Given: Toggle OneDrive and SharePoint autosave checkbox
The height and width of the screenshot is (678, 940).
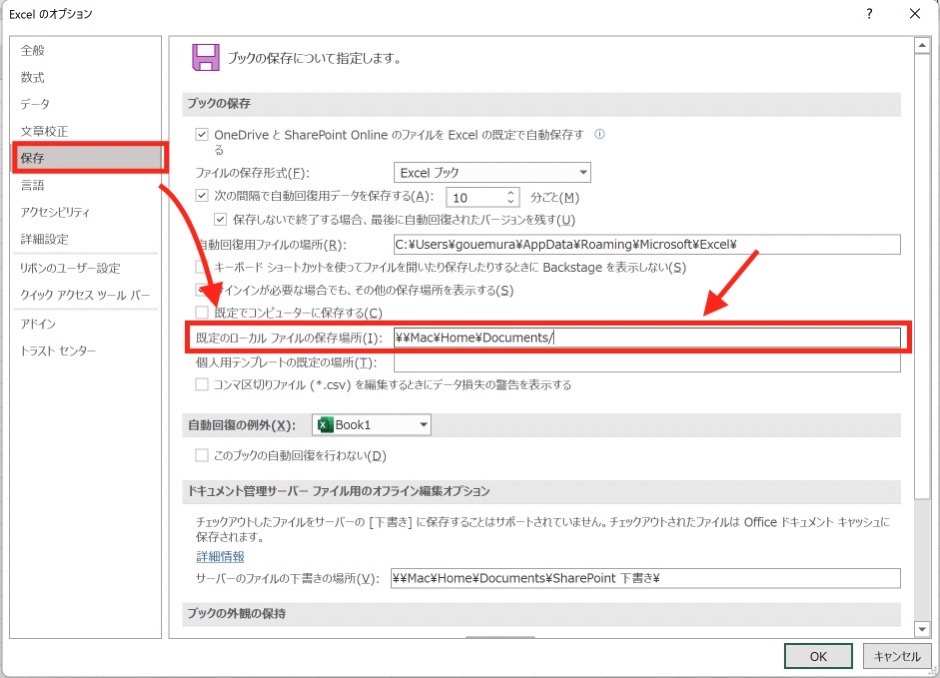Looking at the screenshot, I should point(202,135).
